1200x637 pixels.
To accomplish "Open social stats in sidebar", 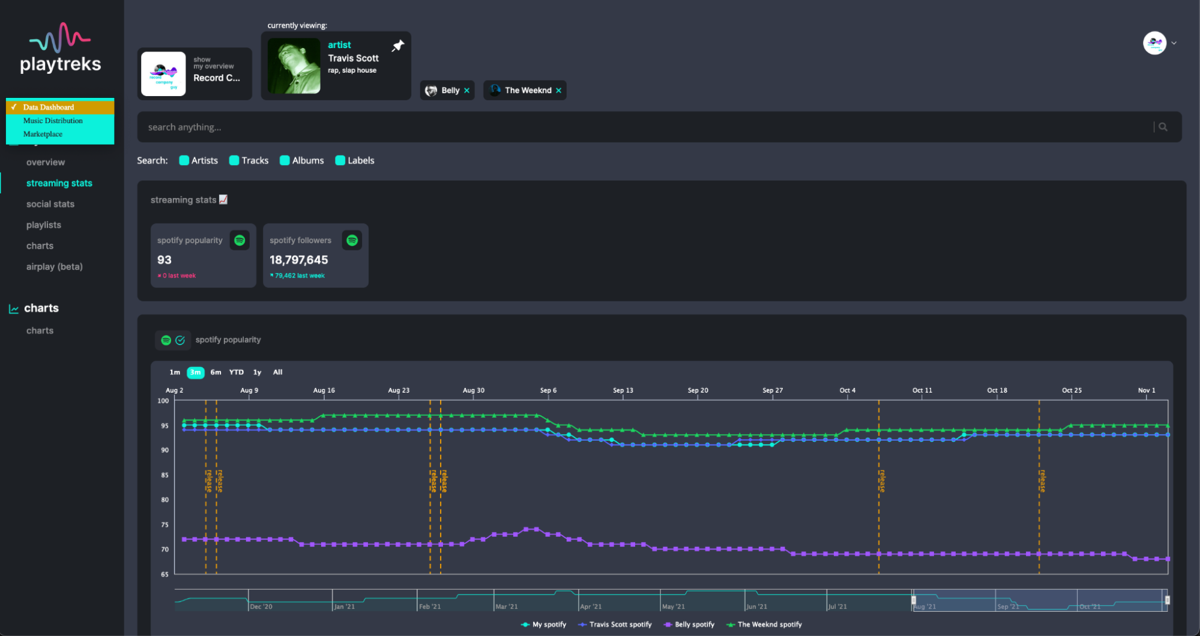I will point(50,204).
